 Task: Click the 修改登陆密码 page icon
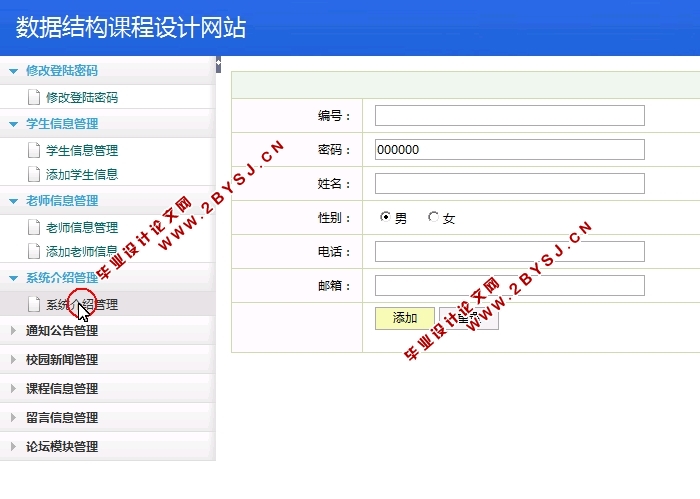pos(34,97)
